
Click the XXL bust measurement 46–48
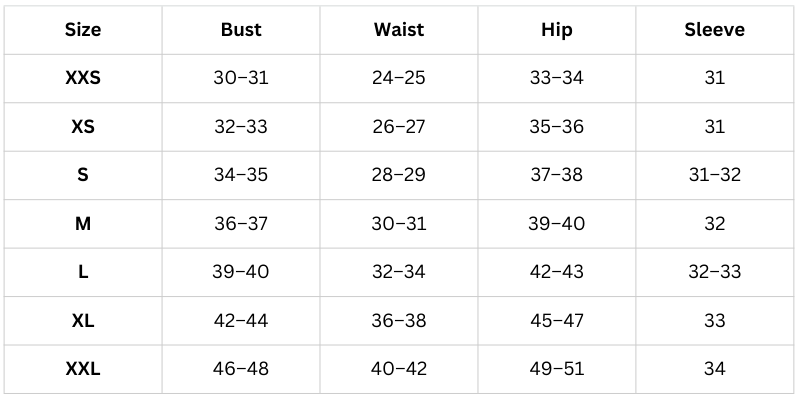pyautogui.click(x=241, y=369)
